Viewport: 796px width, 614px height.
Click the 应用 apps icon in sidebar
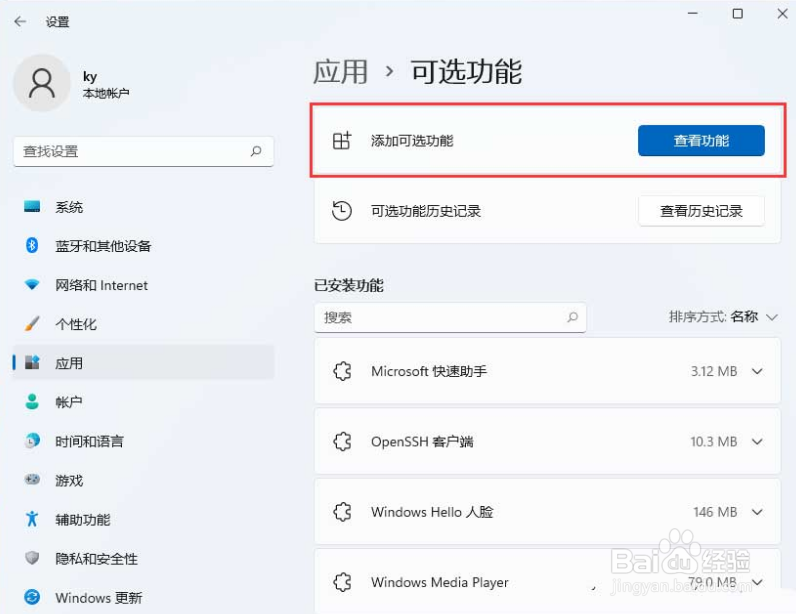coord(32,363)
